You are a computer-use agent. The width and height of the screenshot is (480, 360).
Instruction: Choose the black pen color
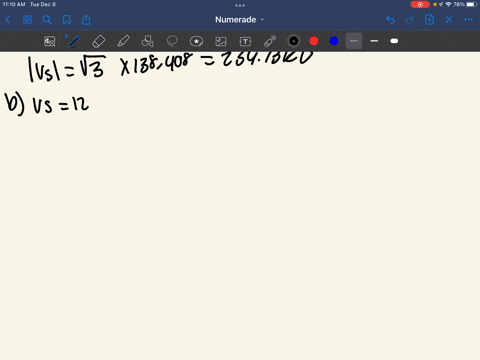click(x=294, y=41)
